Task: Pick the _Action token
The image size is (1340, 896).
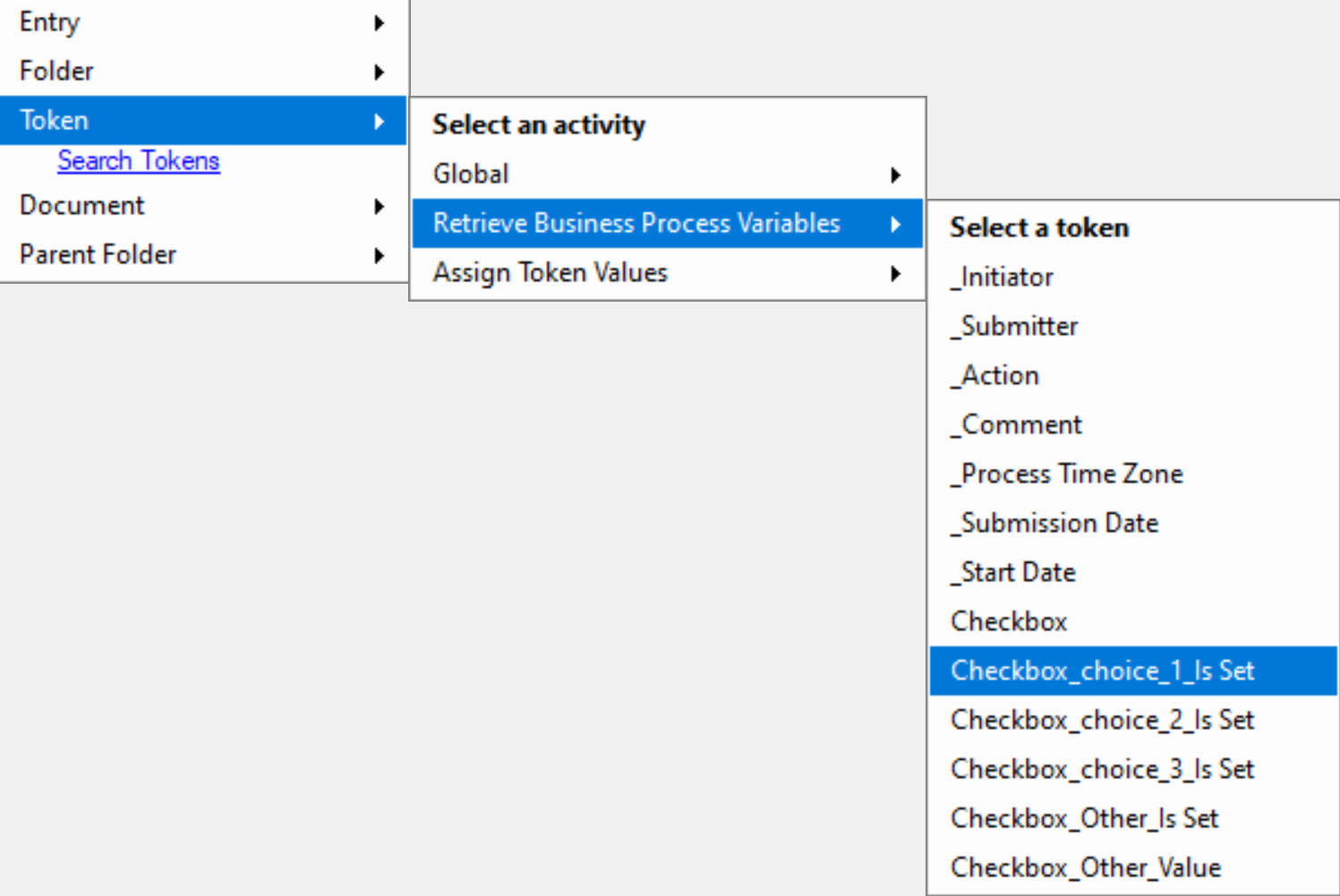Action: [x=1133, y=375]
